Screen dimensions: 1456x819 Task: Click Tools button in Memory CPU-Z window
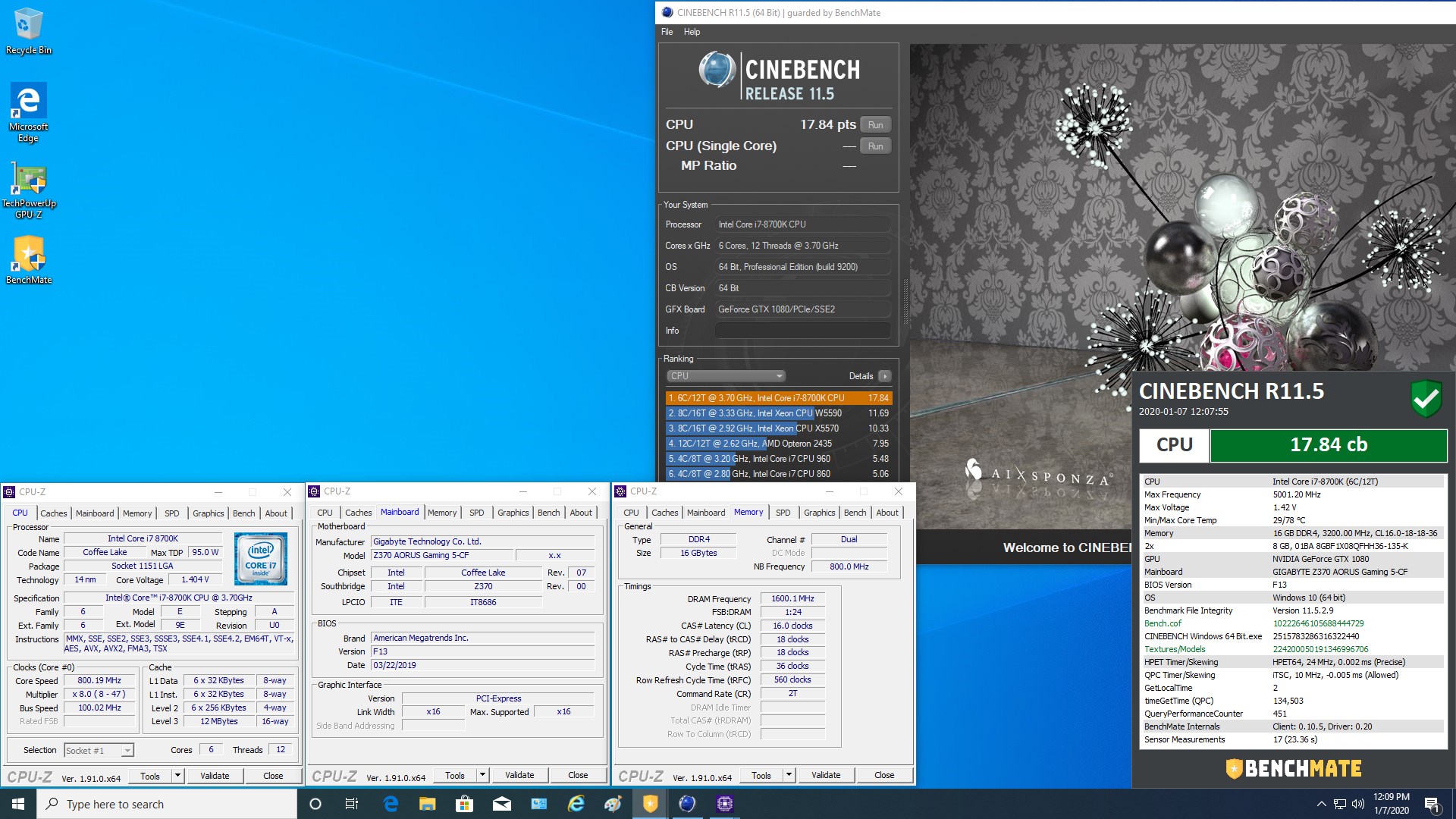point(761,775)
